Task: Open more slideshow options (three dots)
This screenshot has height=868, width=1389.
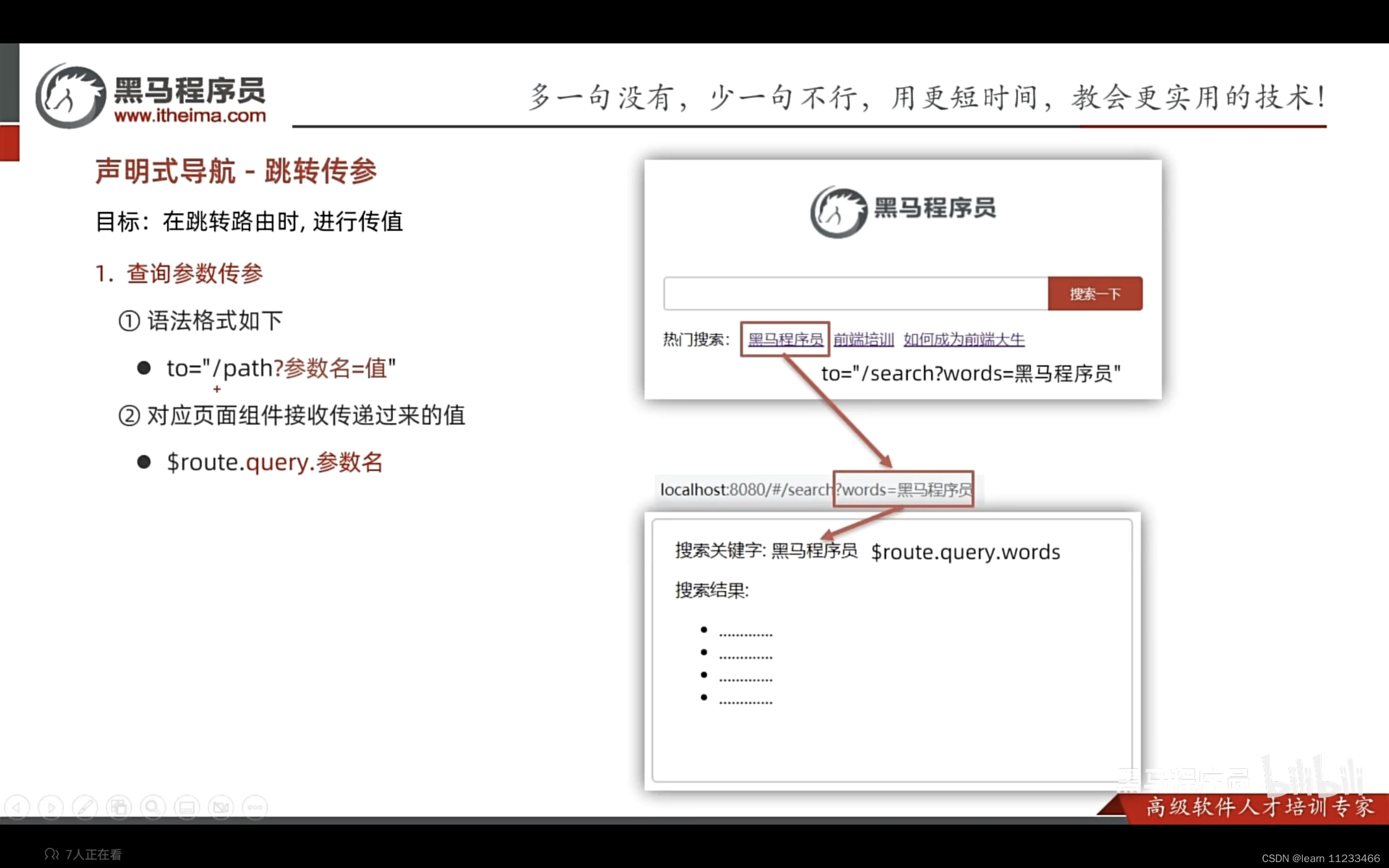Action: click(x=256, y=807)
